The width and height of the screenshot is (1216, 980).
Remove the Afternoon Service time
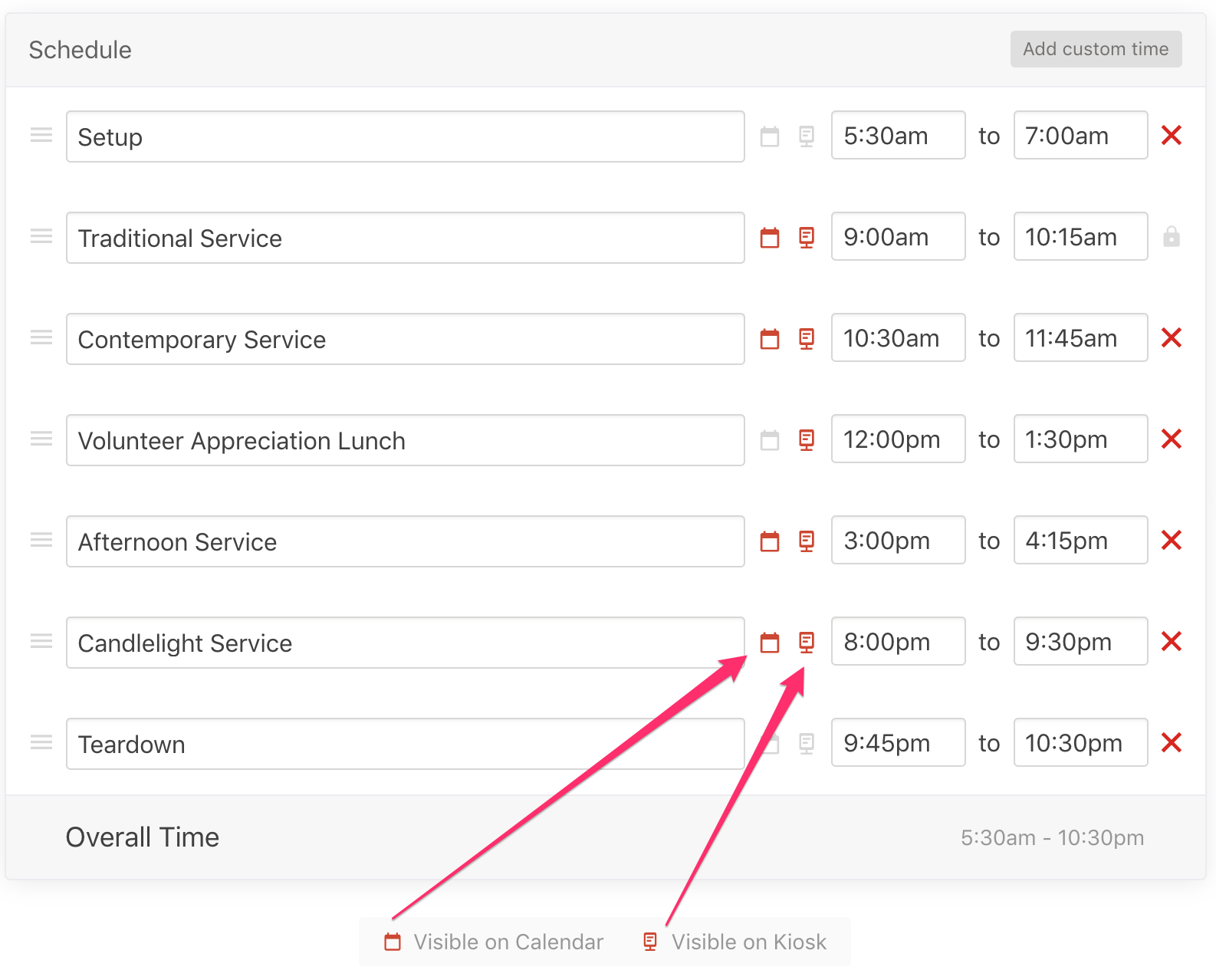[1172, 540]
